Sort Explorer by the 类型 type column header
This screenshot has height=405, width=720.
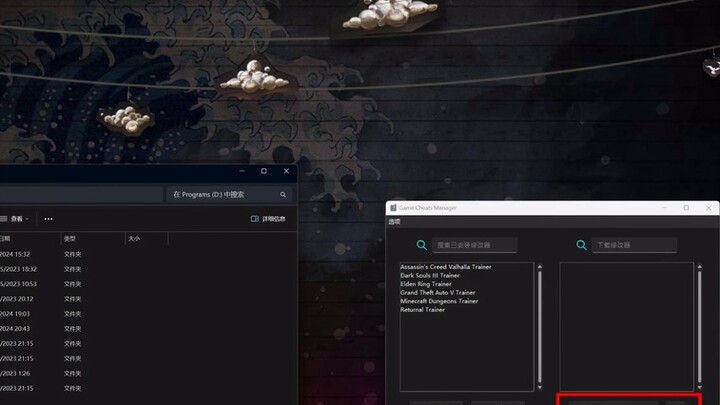[93, 239]
